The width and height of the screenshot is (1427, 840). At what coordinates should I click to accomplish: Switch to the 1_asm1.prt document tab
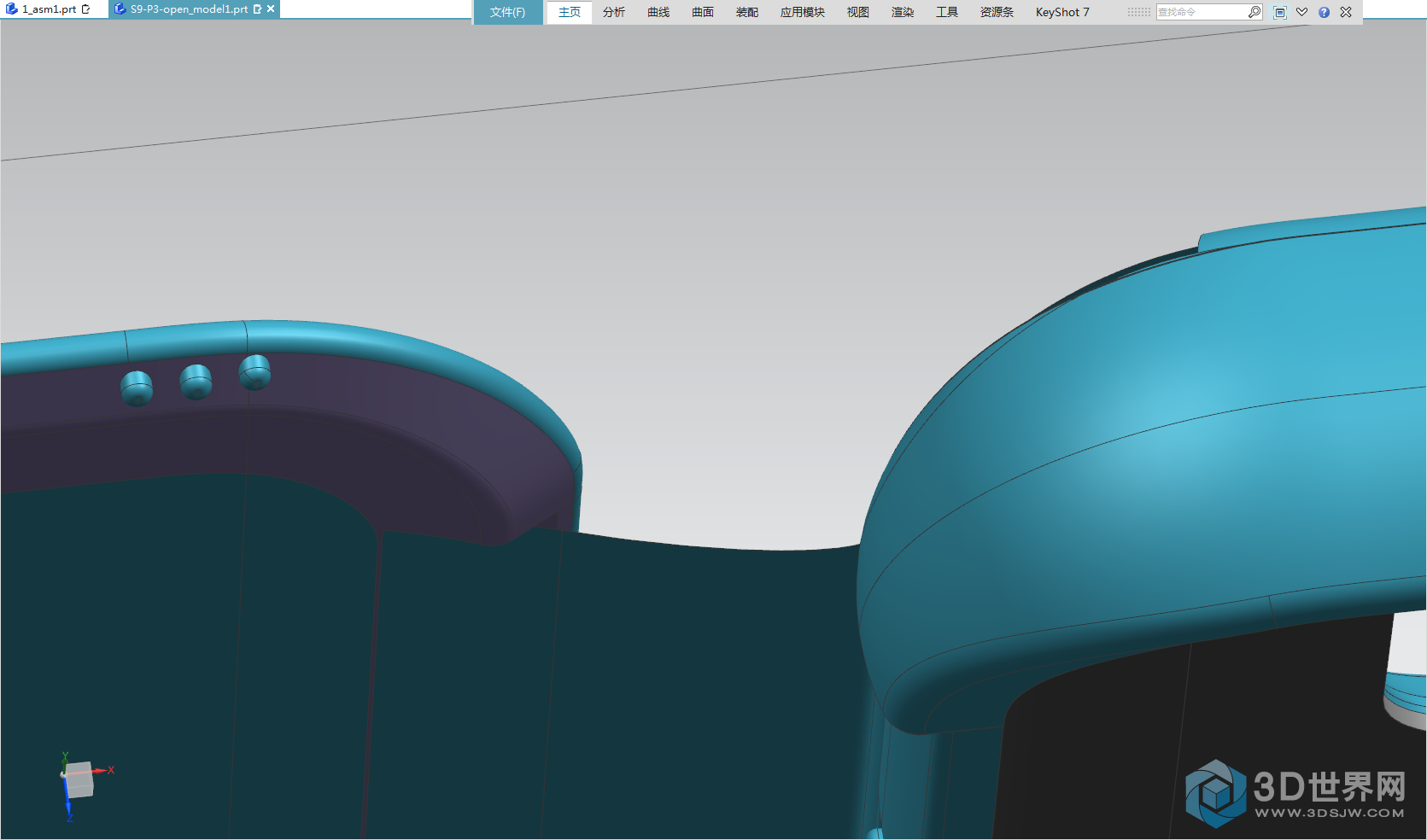click(x=49, y=9)
